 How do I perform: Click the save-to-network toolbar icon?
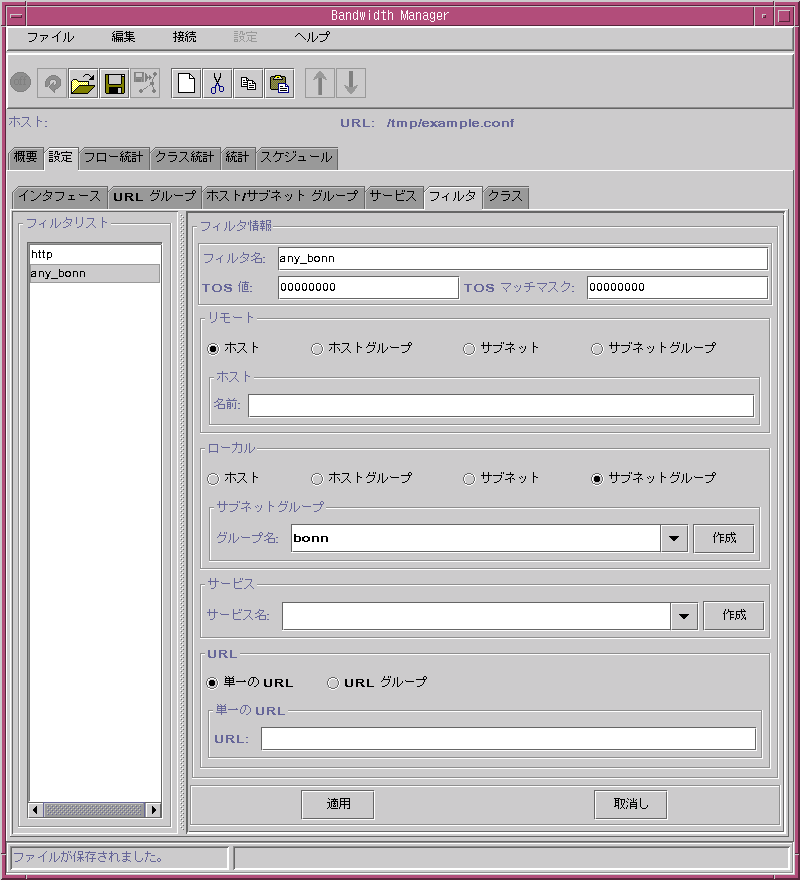point(145,83)
